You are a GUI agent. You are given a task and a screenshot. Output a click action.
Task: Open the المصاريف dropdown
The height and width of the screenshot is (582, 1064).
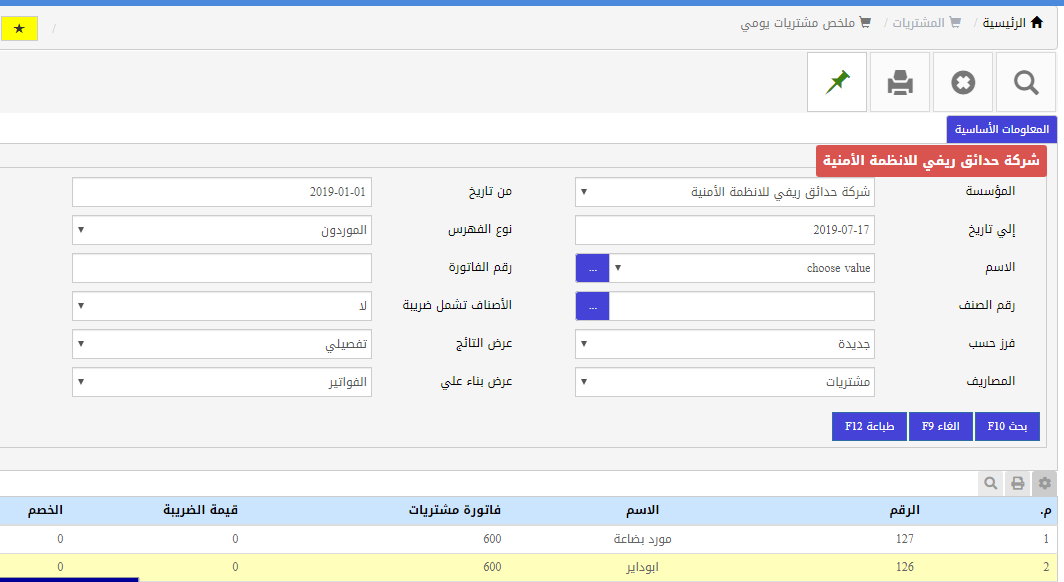725,382
